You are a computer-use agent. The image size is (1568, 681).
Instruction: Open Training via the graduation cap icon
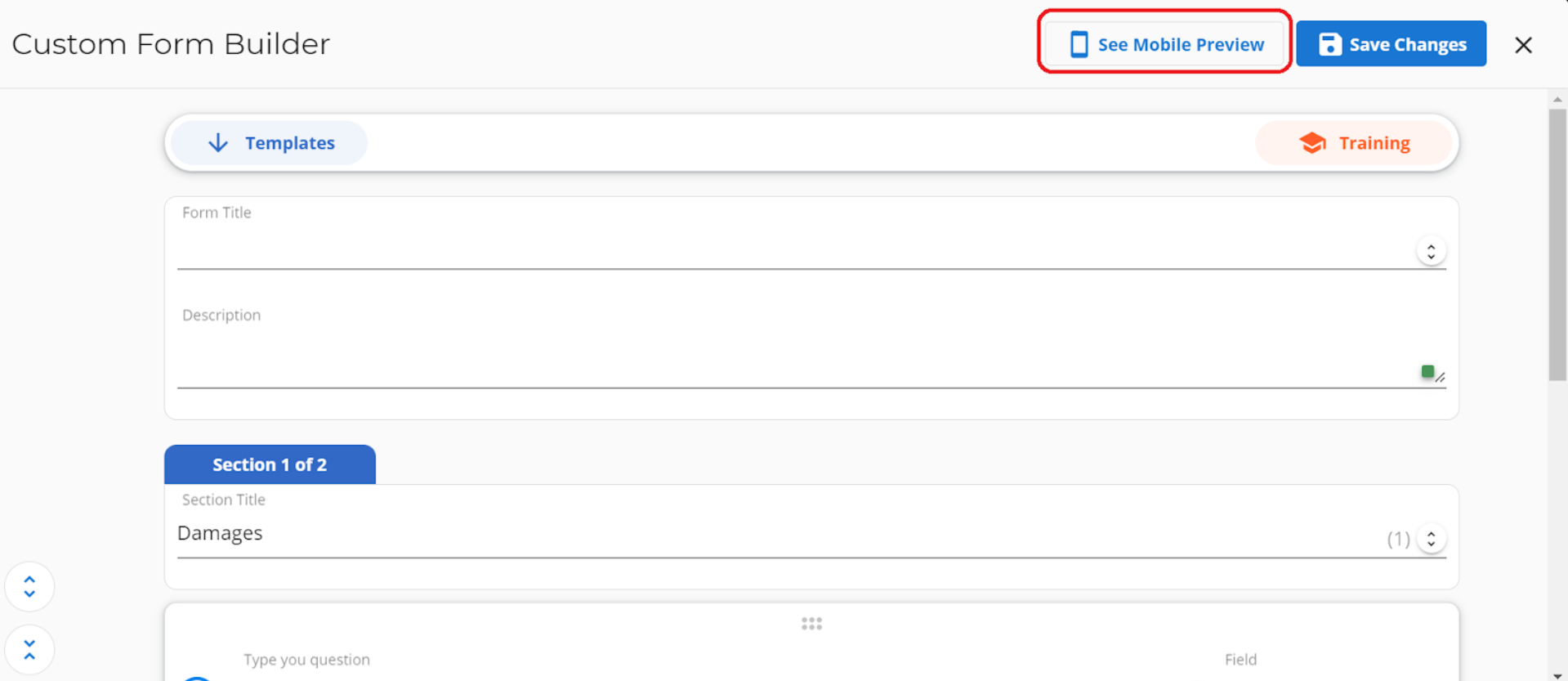pyautogui.click(x=1312, y=143)
